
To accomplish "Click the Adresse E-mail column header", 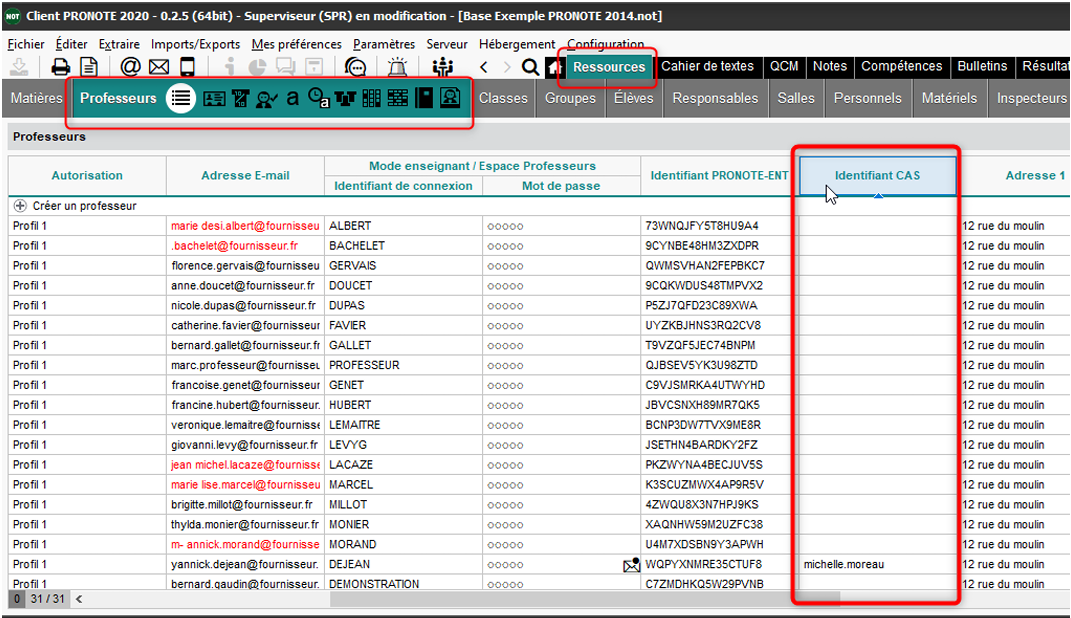I will (x=245, y=175).
